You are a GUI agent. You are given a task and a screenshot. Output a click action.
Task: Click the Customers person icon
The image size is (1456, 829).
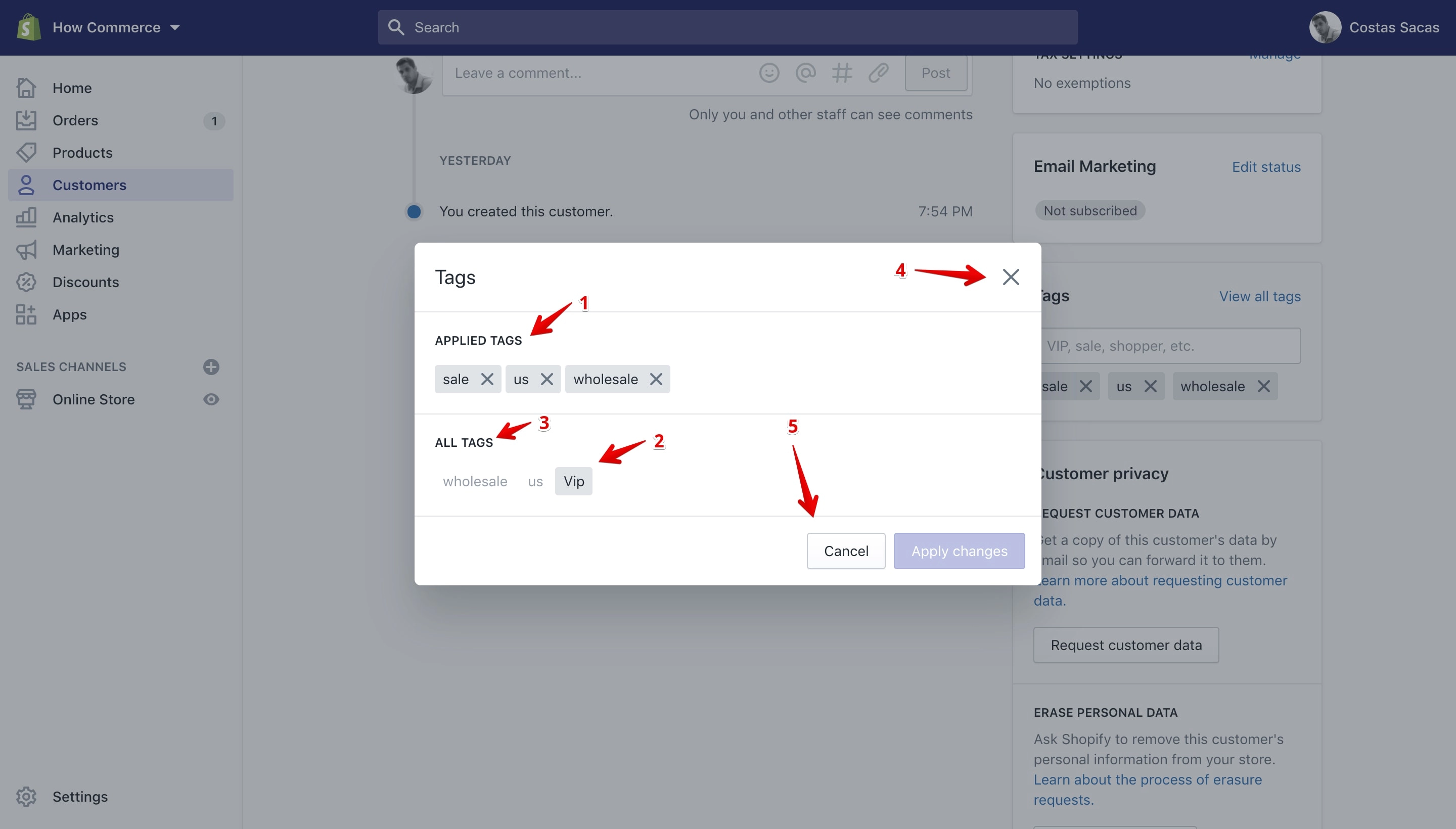tap(26, 185)
